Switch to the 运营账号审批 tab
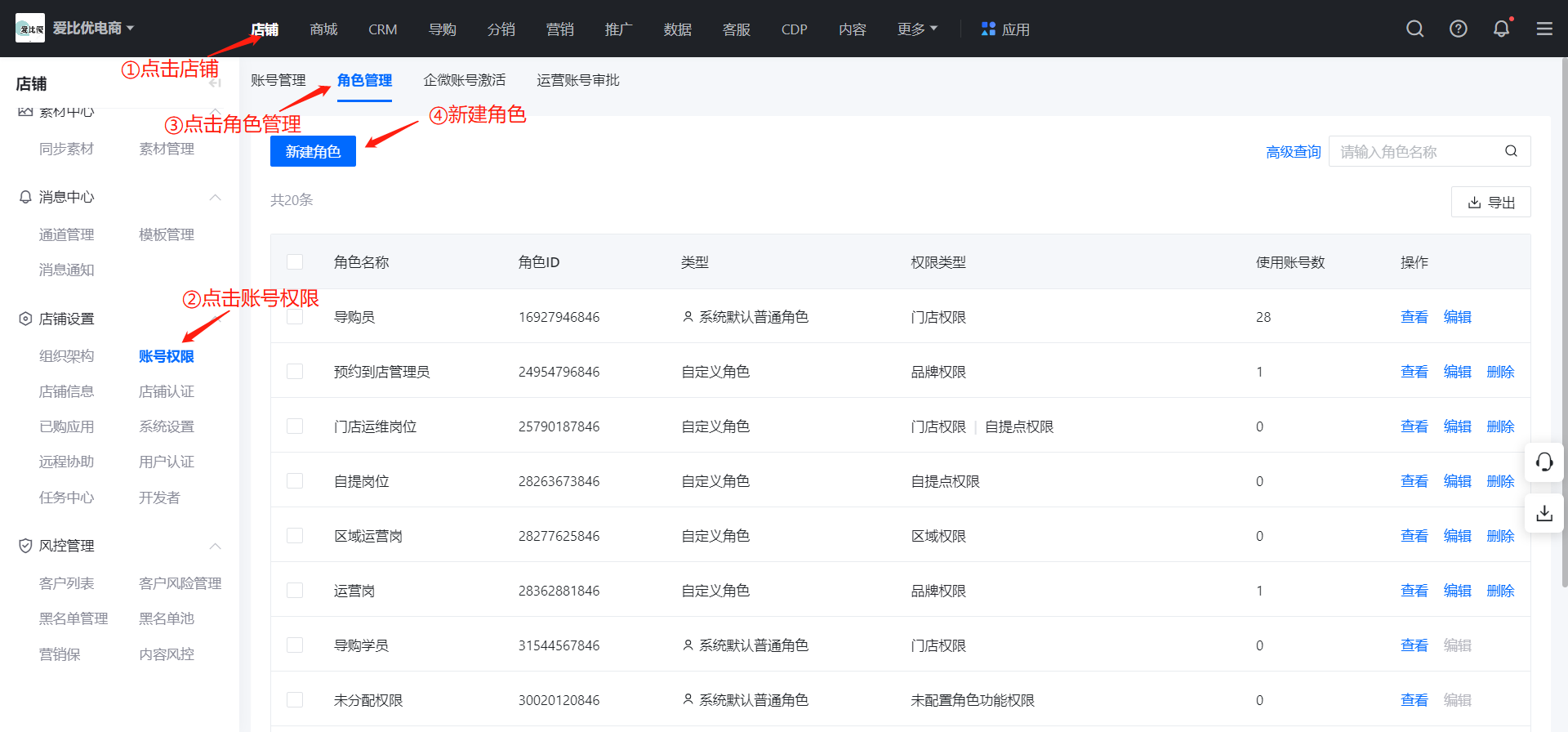This screenshot has width=1568, height=732. [x=577, y=80]
